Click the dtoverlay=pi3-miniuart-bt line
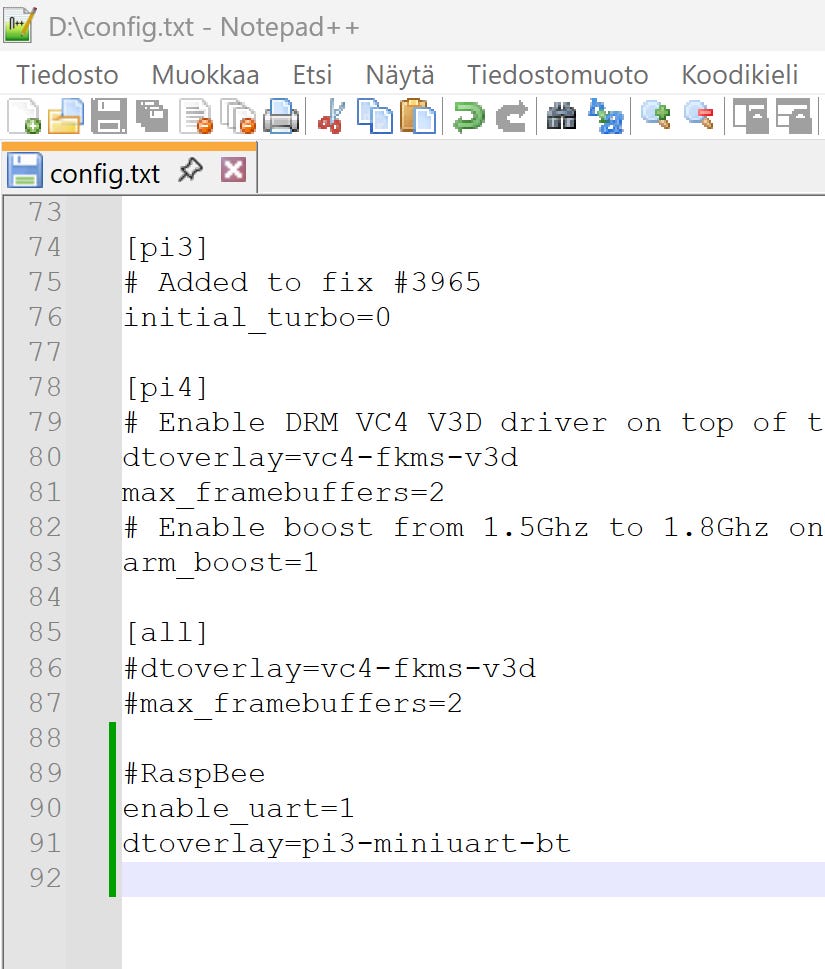Screen dimensions: 825x969 [346, 844]
